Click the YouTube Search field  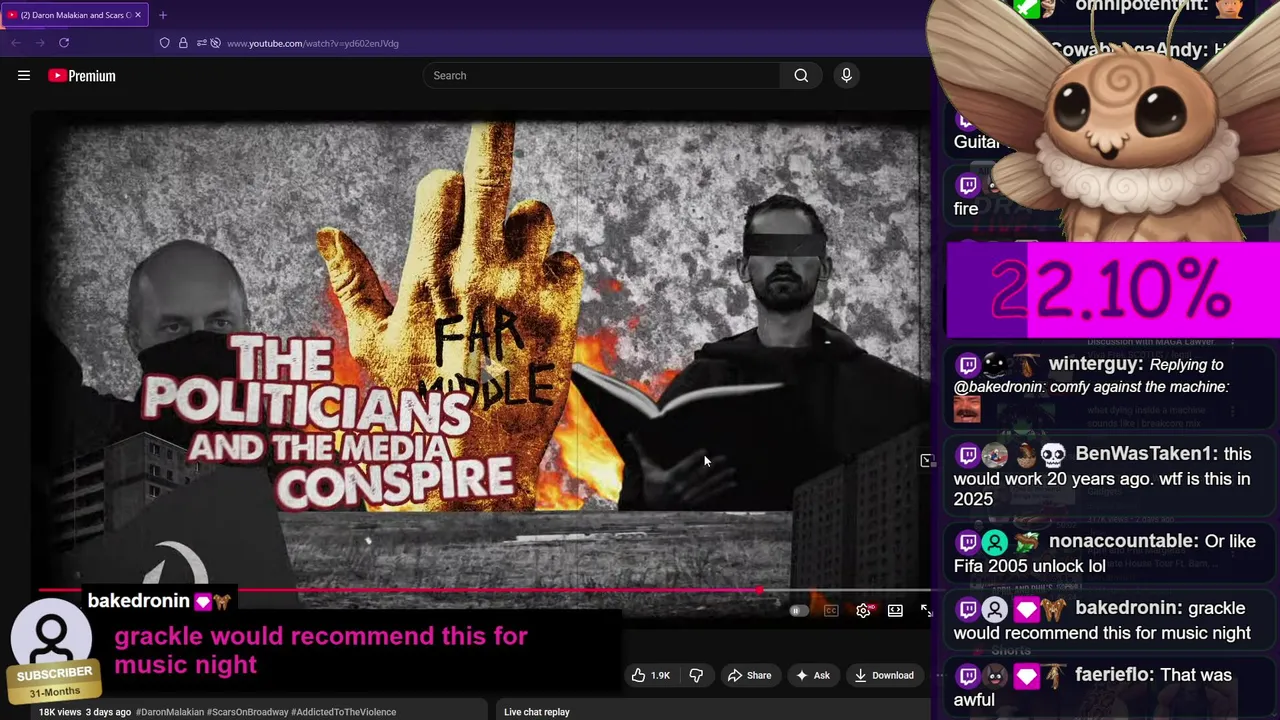[603, 75]
